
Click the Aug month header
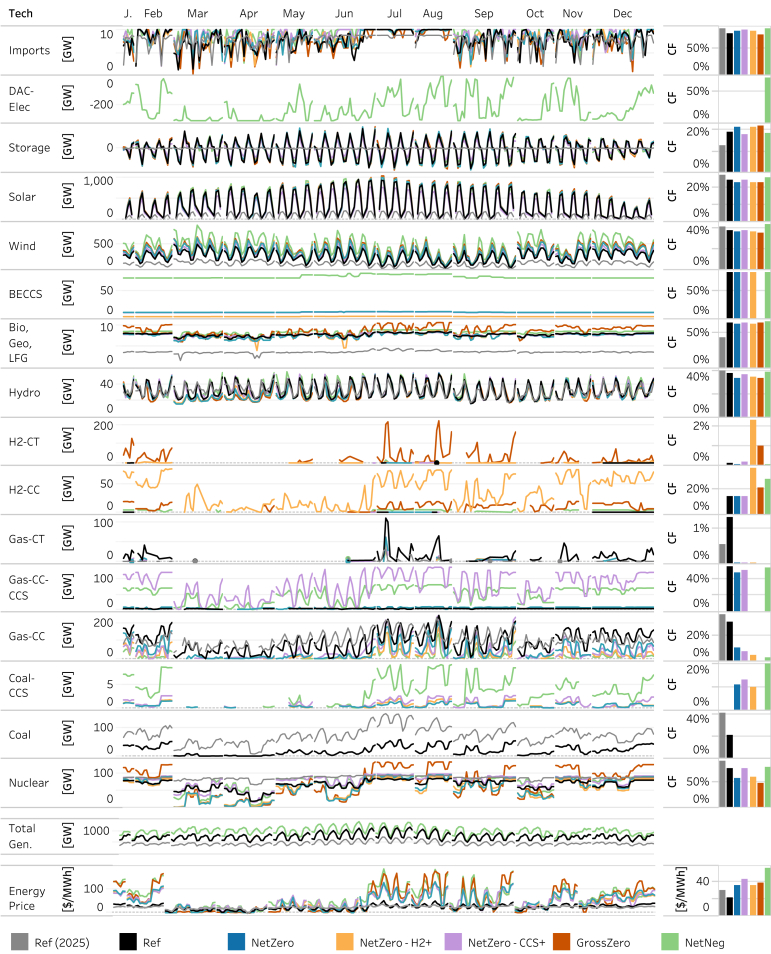click(433, 13)
